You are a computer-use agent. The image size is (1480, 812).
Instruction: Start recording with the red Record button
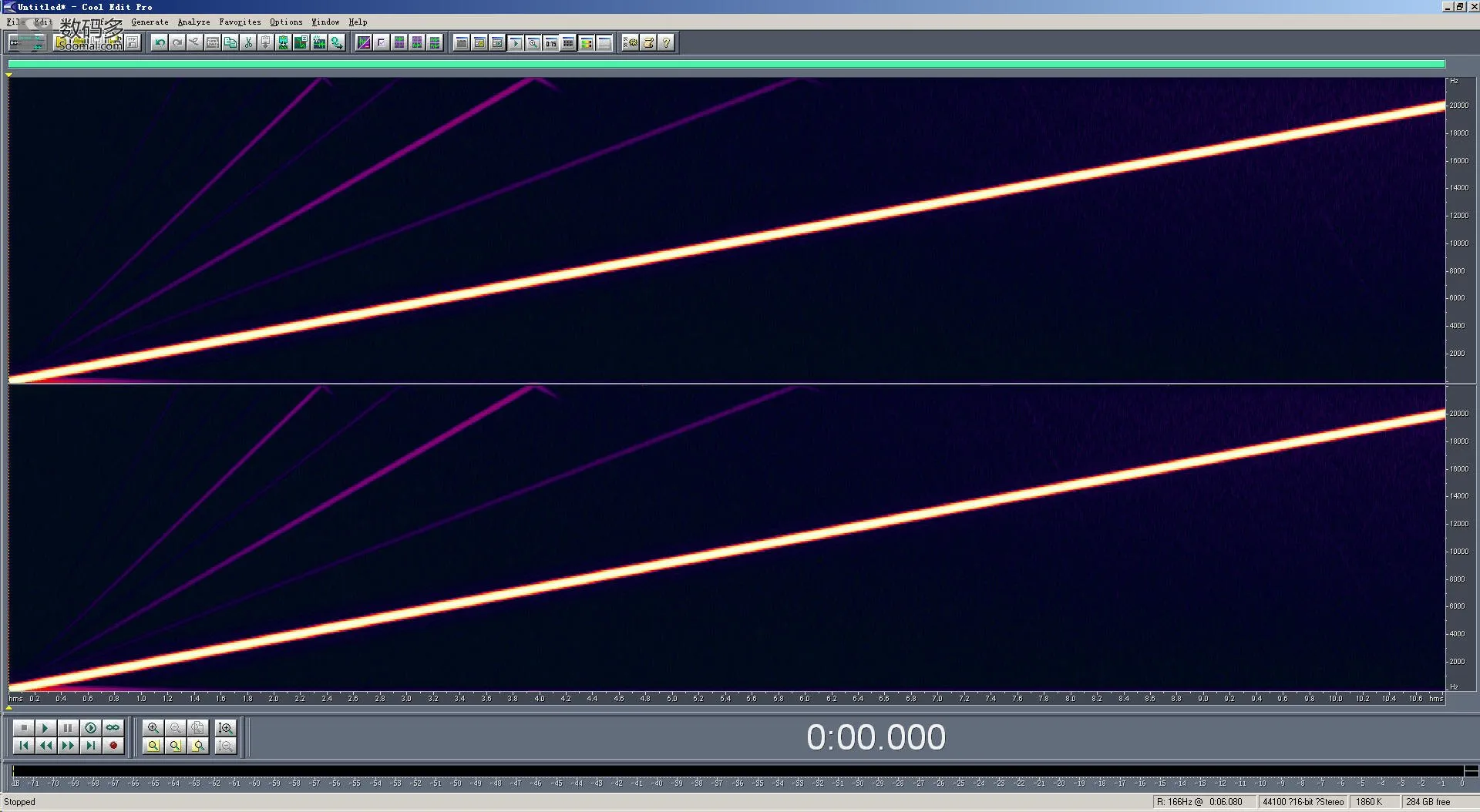click(113, 746)
